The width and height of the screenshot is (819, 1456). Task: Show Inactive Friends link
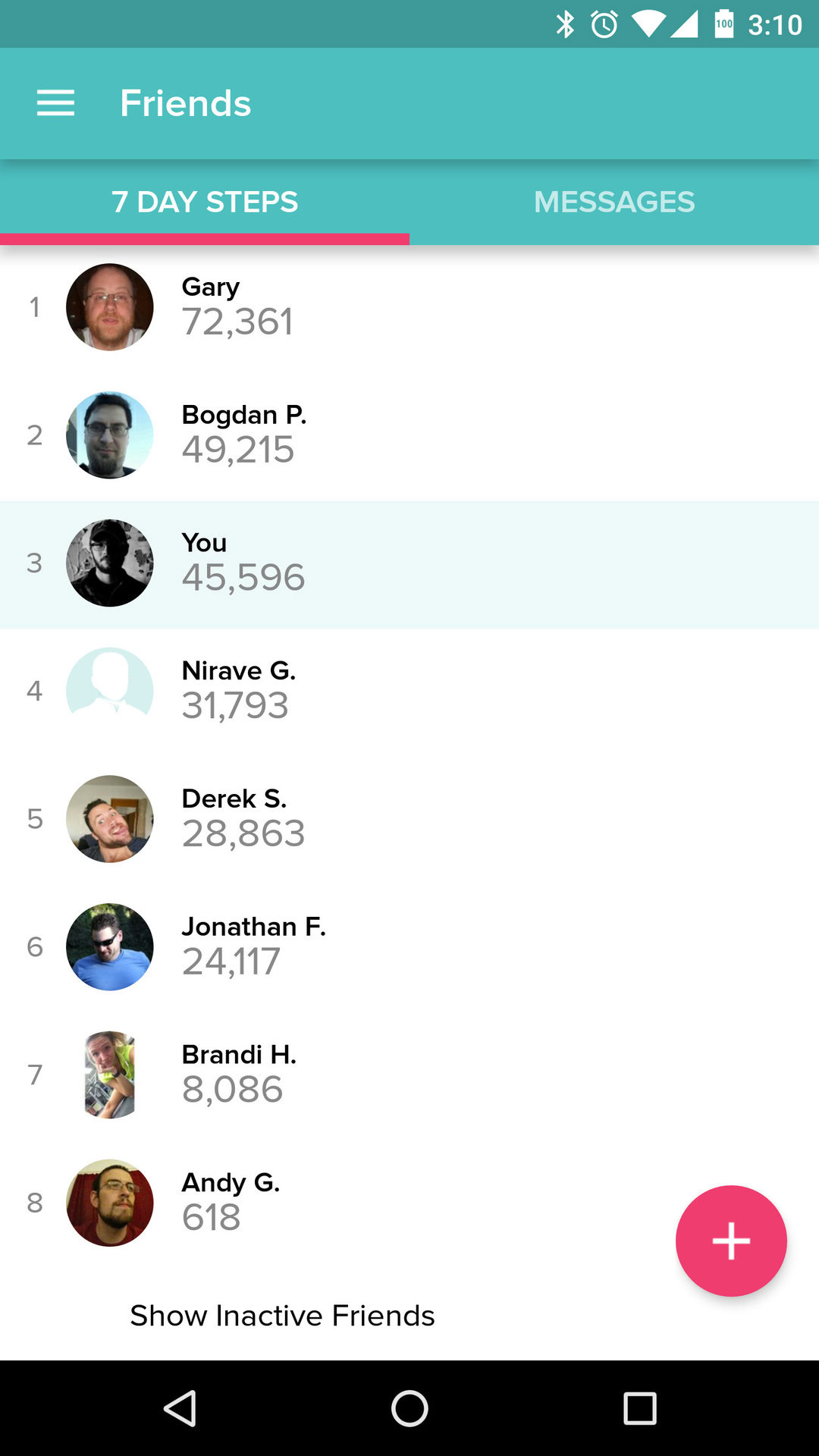(x=282, y=1316)
